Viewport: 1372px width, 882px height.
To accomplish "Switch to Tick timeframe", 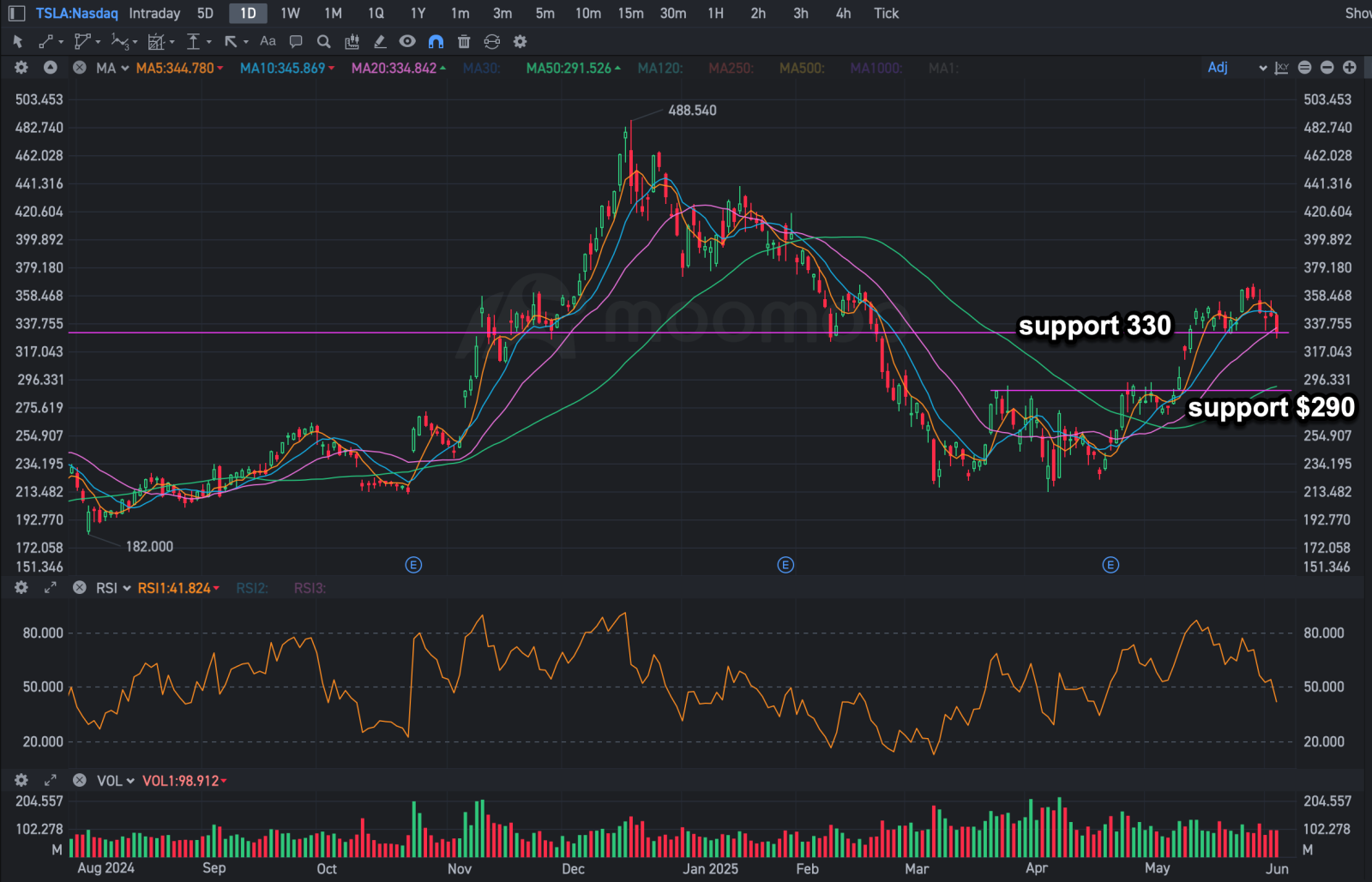I will tap(886, 14).
